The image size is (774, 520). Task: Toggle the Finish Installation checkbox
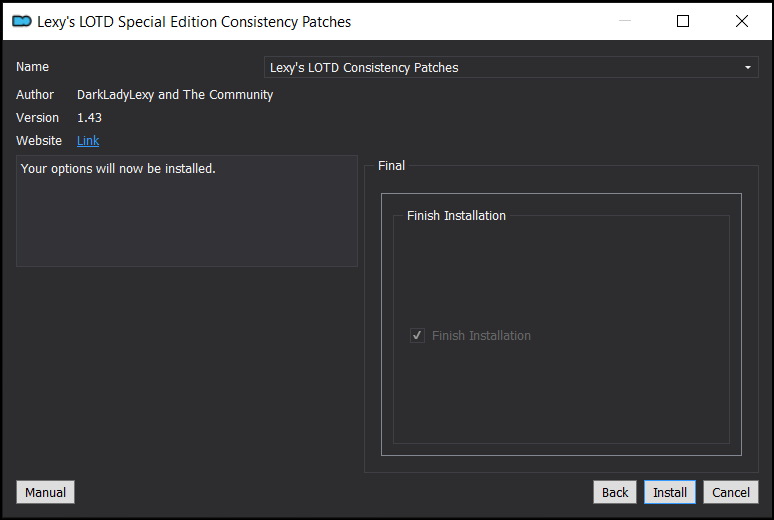[x=418, y=335]
